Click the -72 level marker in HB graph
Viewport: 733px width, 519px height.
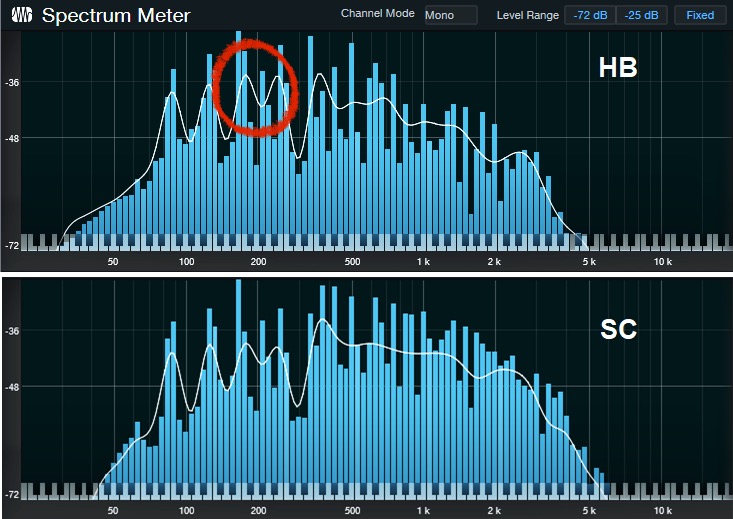(x=12, y=246)
